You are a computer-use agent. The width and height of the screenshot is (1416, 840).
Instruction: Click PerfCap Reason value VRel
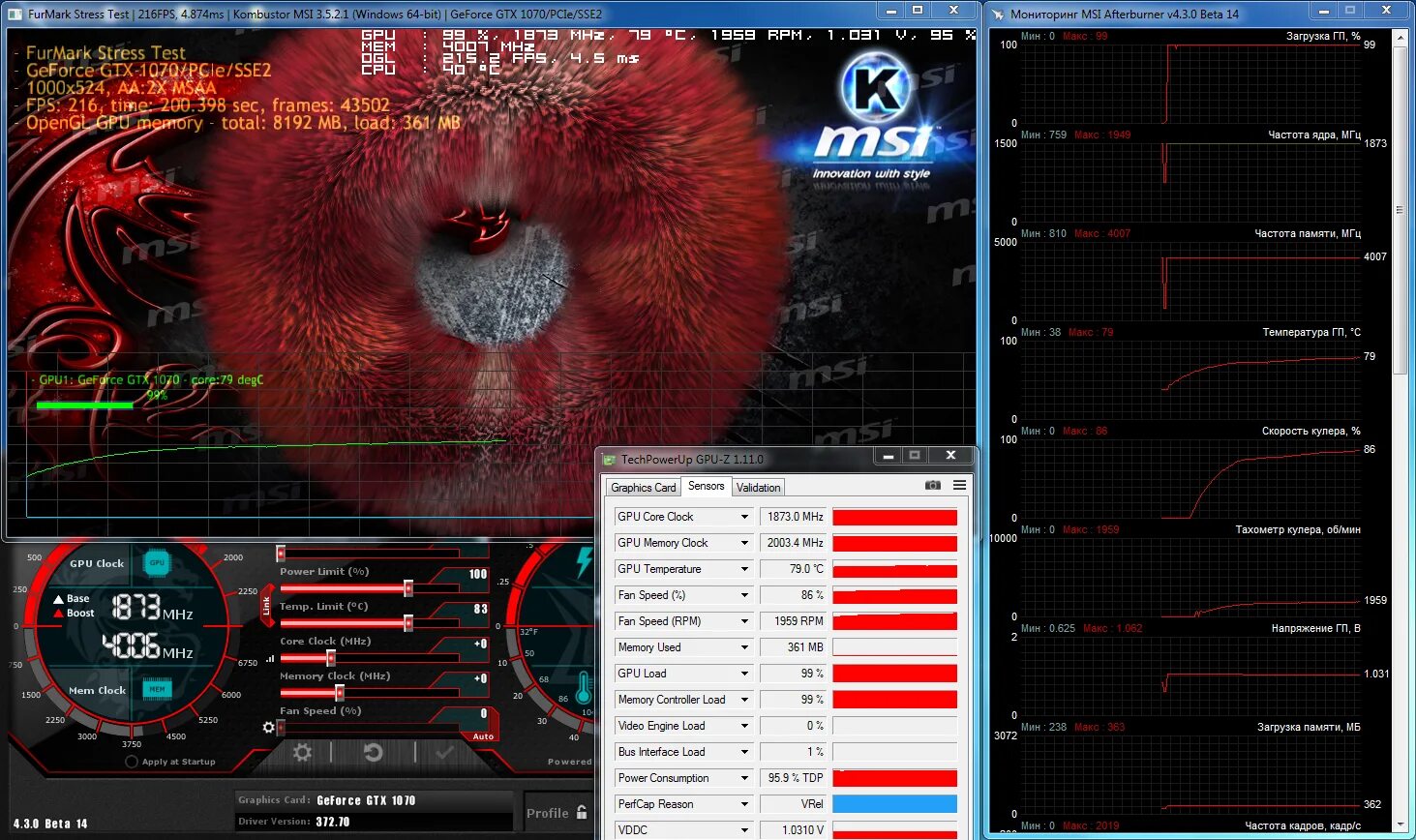794,804
